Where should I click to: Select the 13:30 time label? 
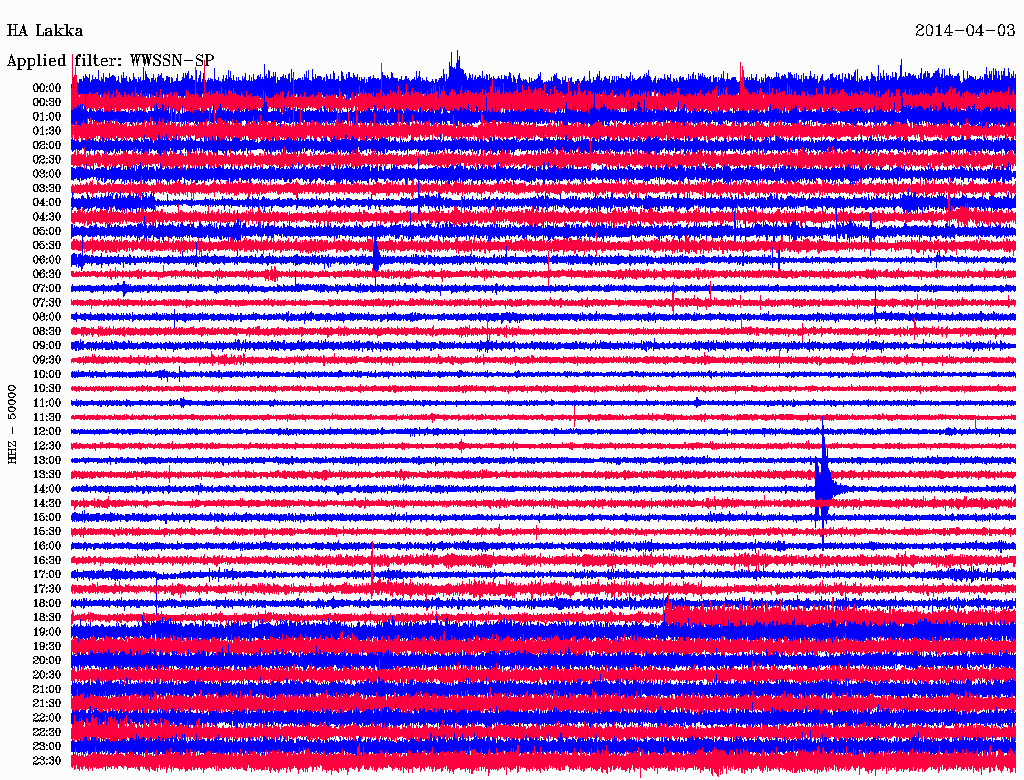(x=47, y=474)
